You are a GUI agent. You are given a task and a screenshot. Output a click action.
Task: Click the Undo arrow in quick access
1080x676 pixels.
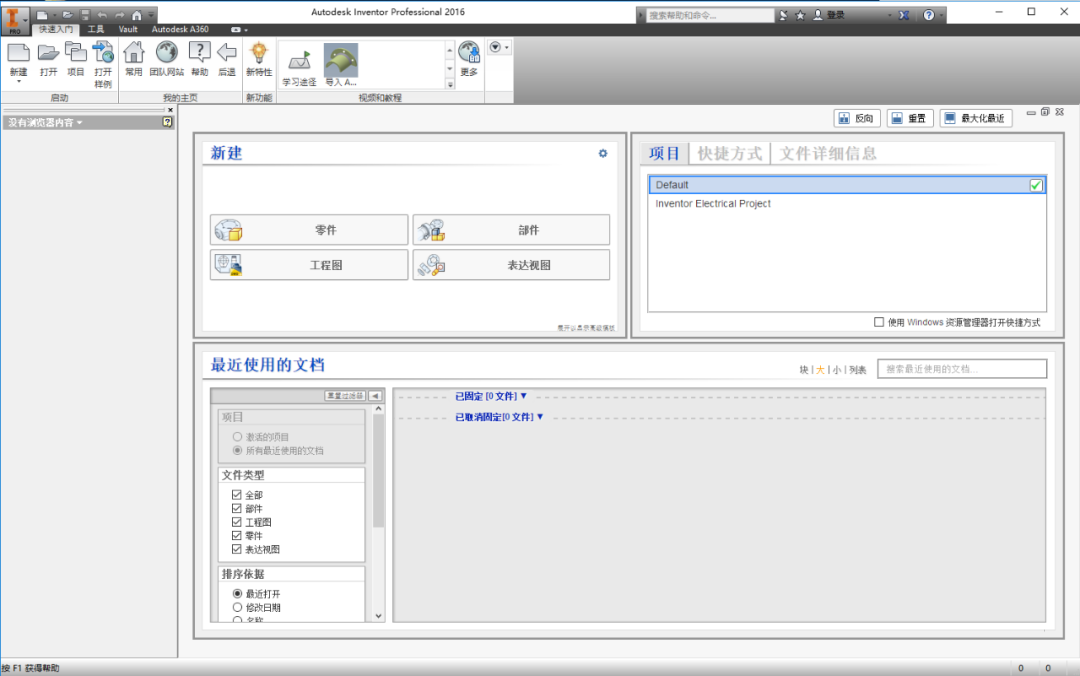coord(102,14)
